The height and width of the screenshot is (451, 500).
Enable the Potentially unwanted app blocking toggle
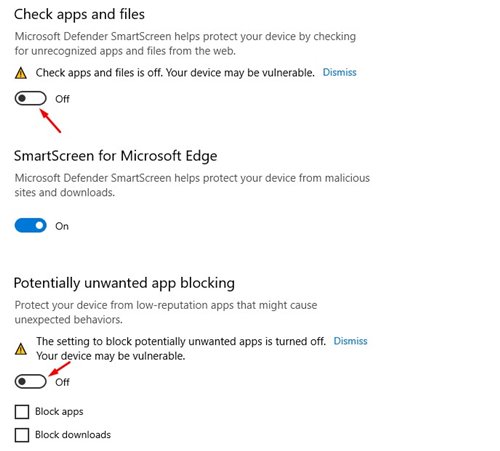(x=30, y=381)
